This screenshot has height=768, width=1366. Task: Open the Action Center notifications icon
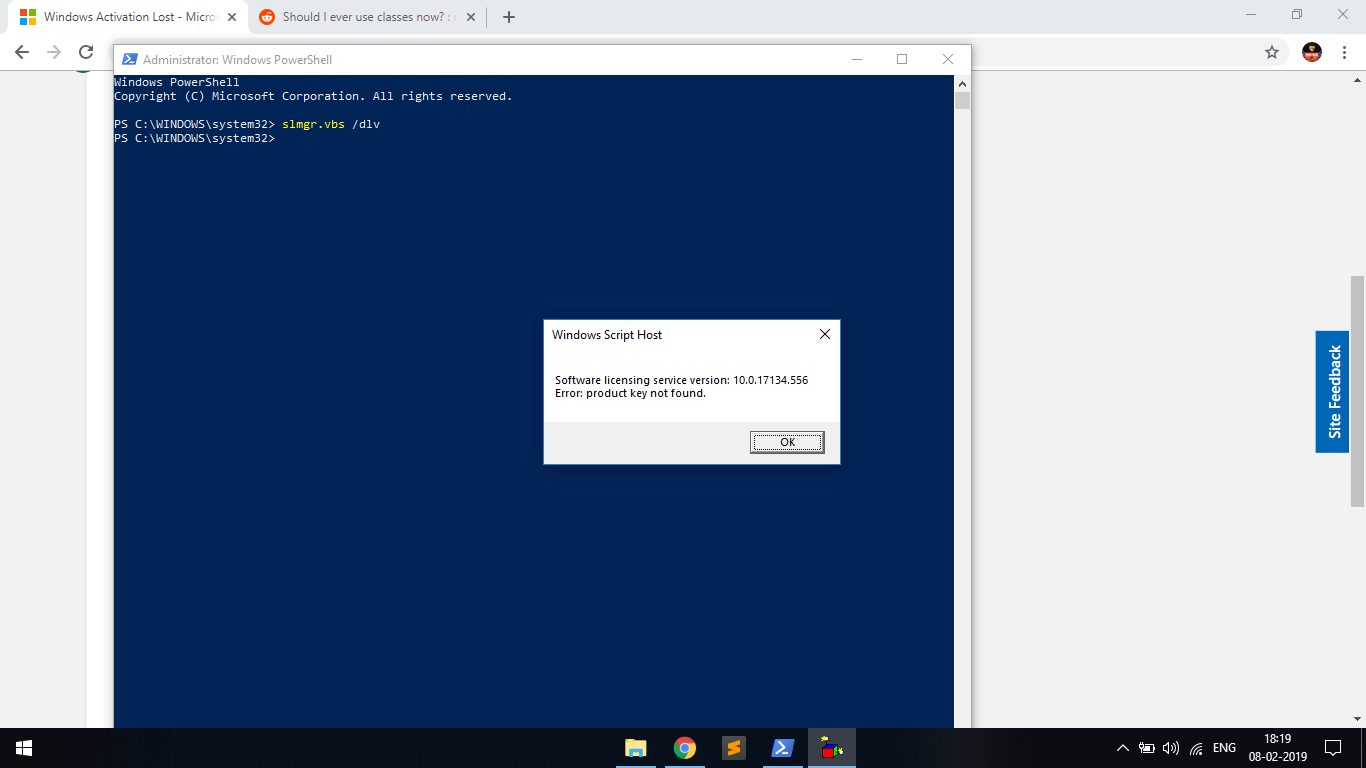(1332, 748)
